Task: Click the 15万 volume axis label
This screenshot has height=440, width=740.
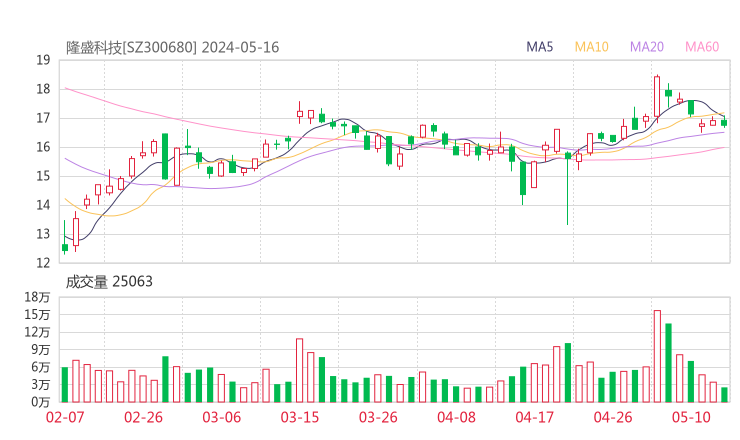Action: (37, 314)
